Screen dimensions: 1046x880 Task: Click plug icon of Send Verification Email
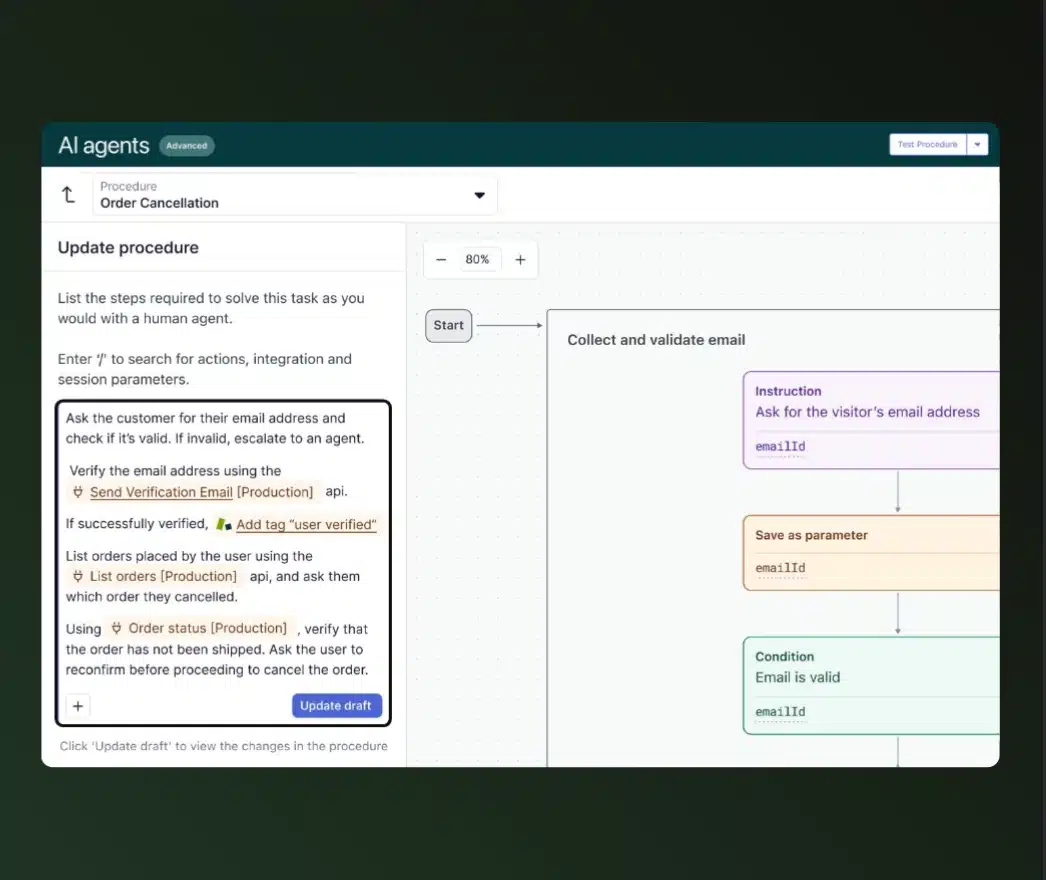(78, 492)
